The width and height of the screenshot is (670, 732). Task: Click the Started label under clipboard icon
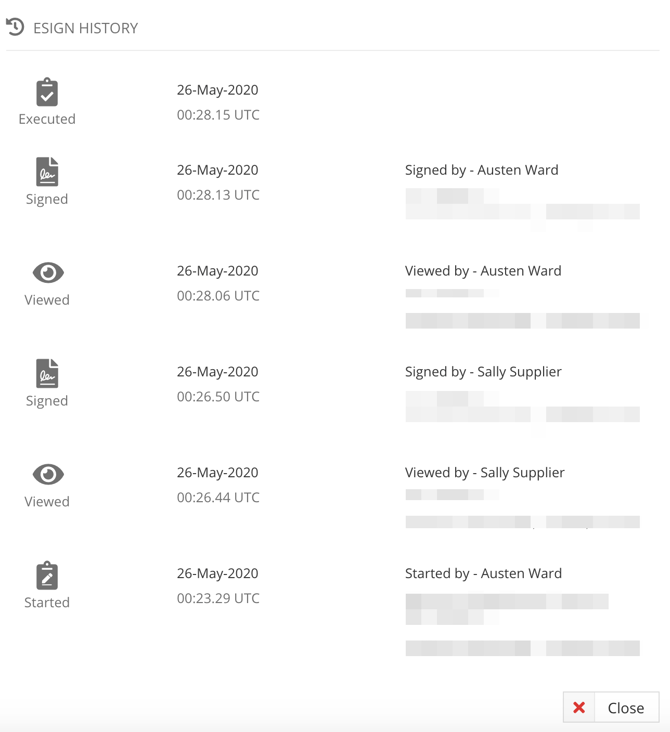(x=47, y=602)
